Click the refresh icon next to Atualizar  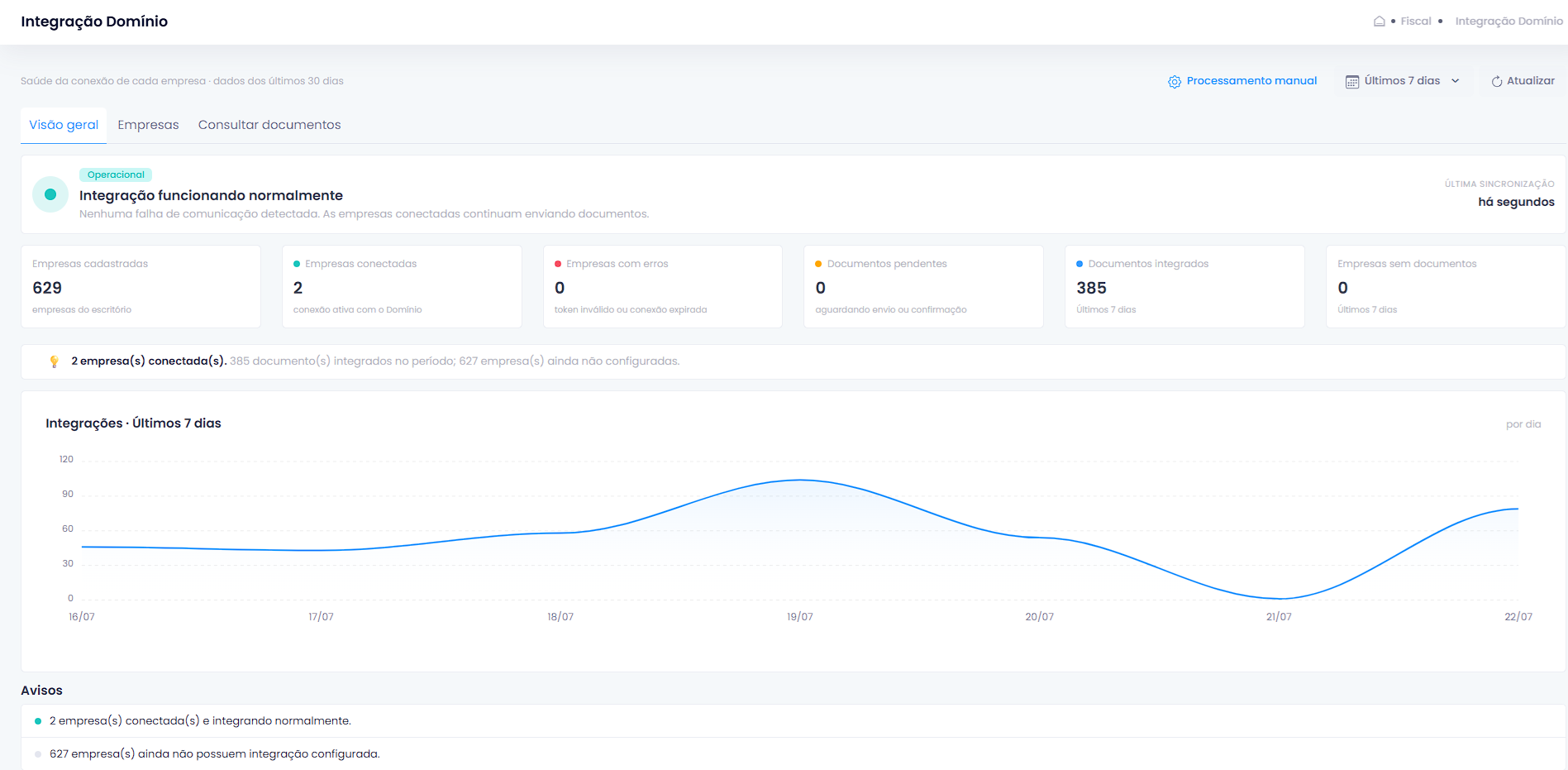[1497, 82]
